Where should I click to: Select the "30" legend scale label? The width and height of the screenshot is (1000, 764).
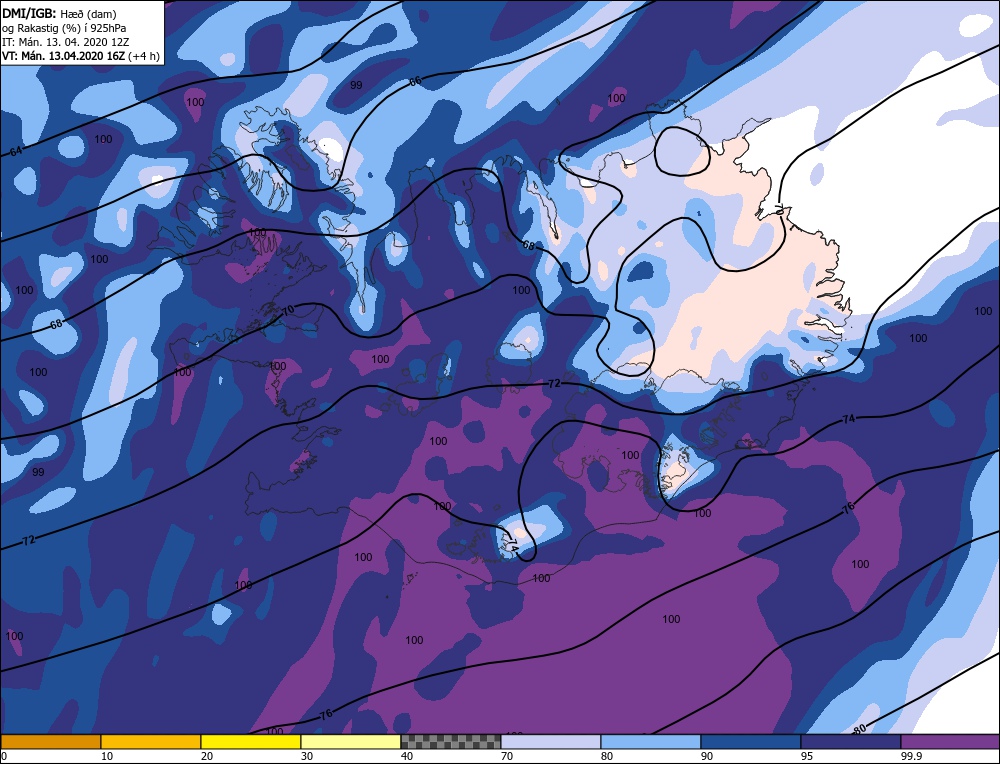[x=307, y=756]
